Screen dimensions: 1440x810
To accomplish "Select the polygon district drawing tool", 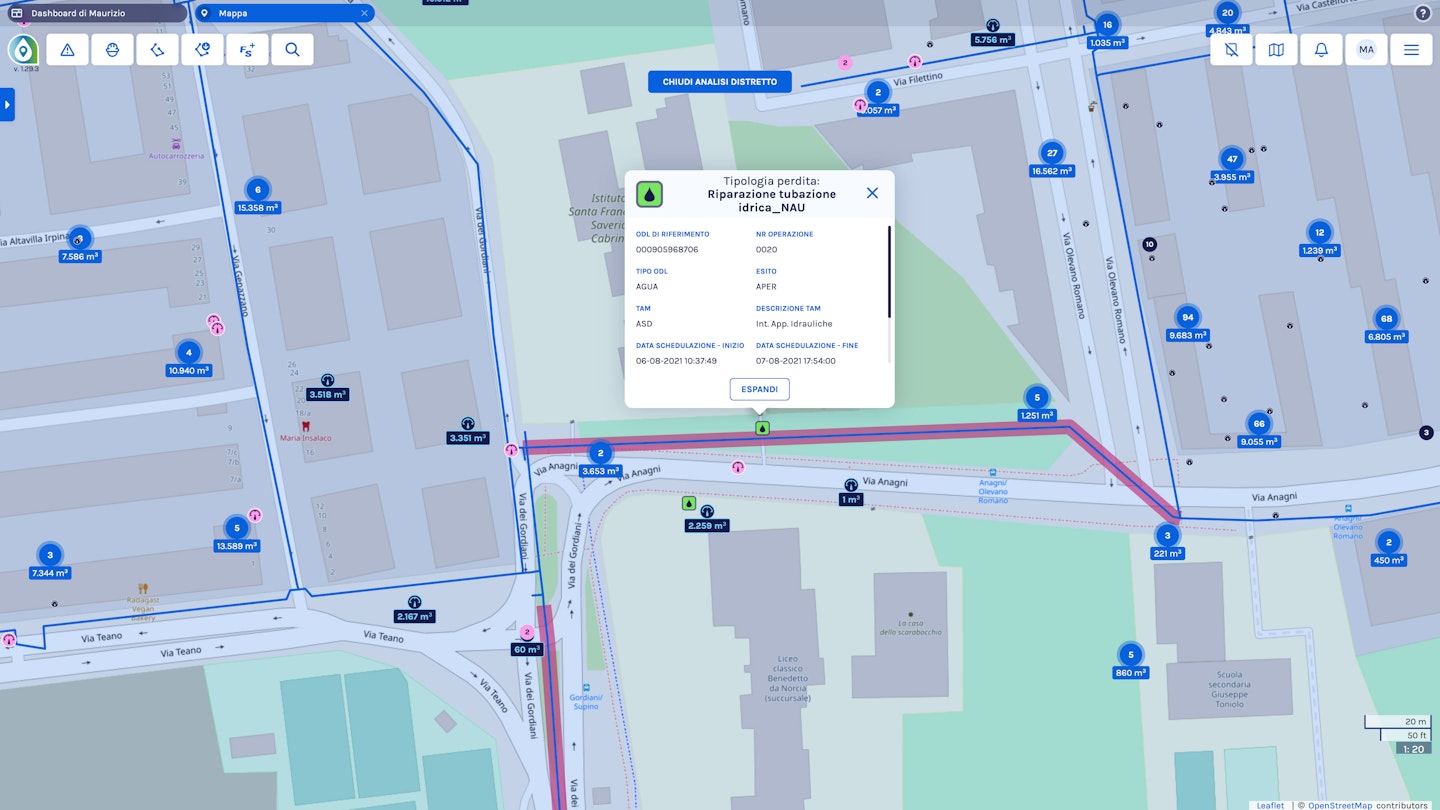I will coord(157,50).
